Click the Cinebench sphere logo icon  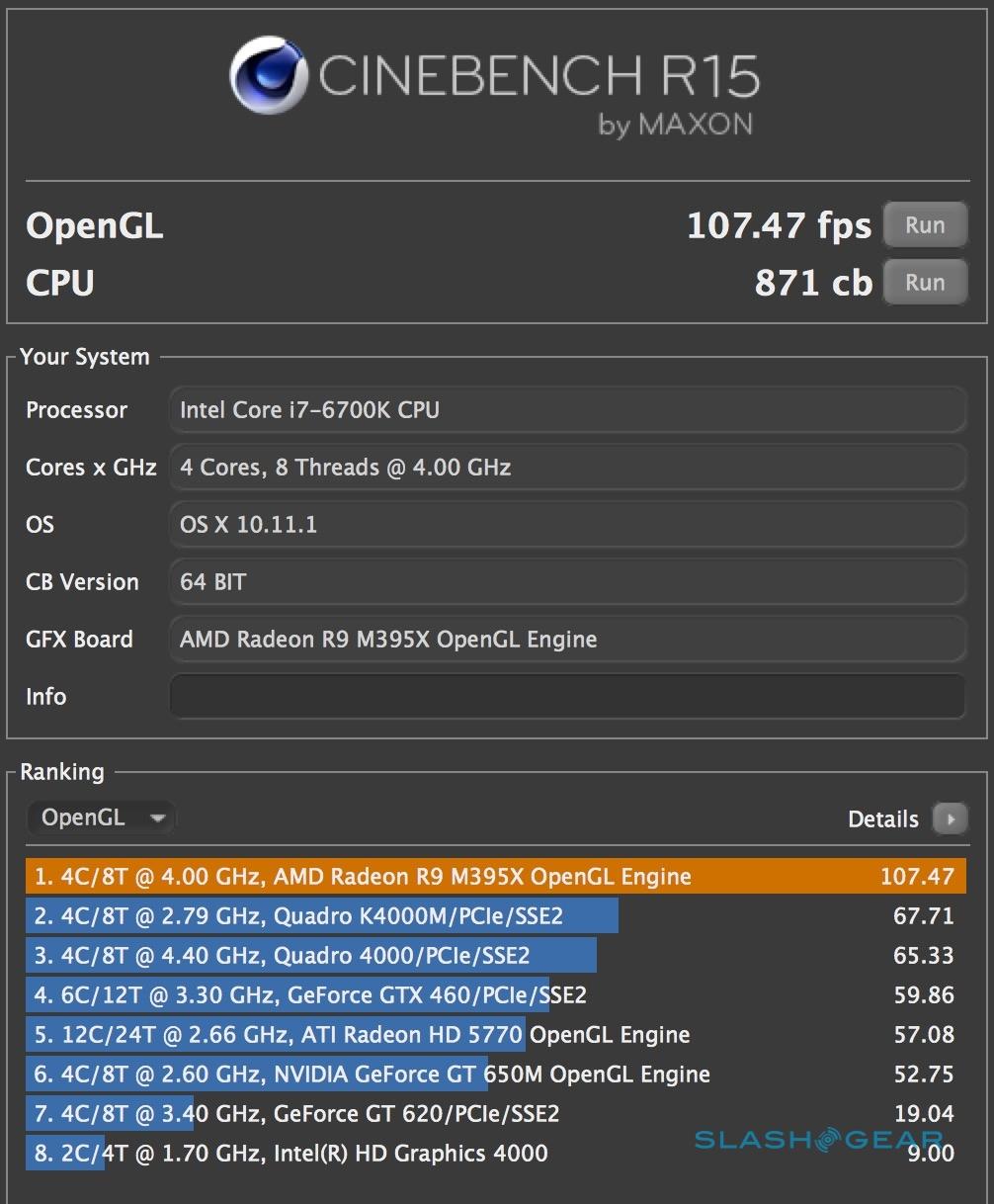[x=270, y=76]
